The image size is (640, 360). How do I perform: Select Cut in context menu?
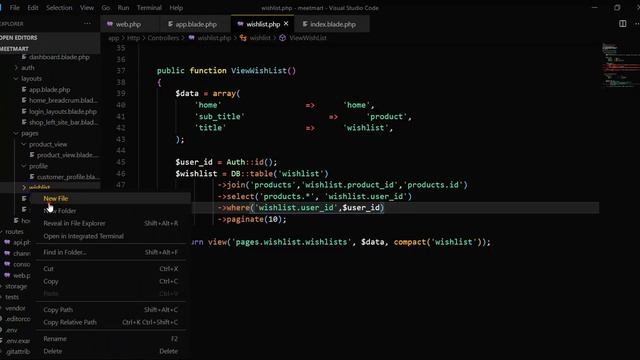point(111,269)
